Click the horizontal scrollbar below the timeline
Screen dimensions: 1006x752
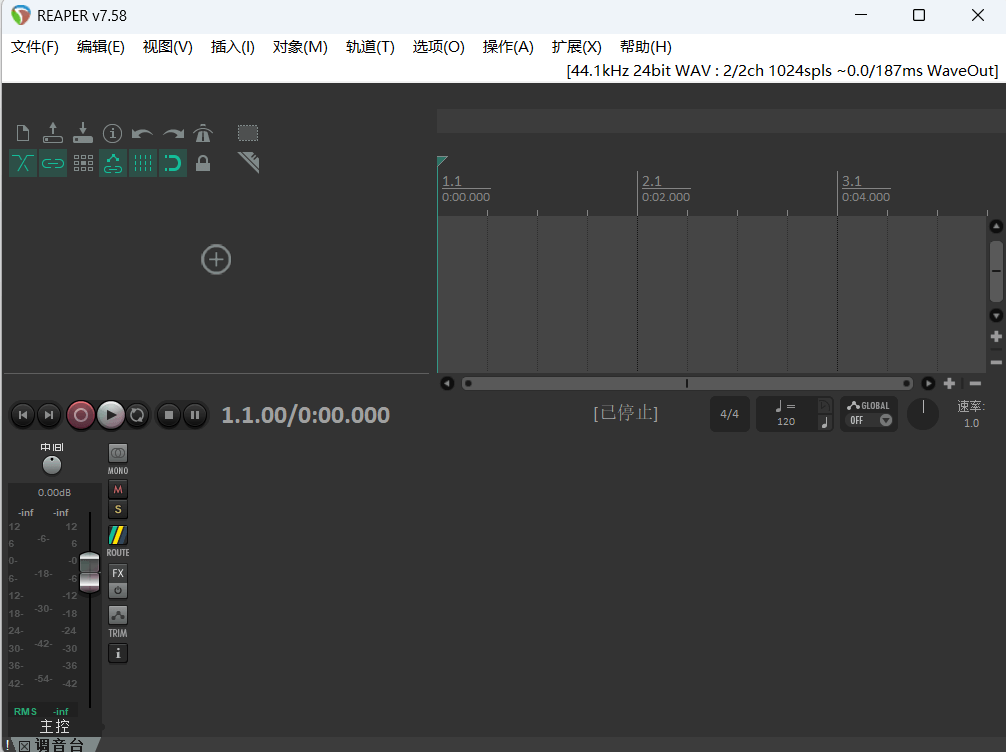686,383
